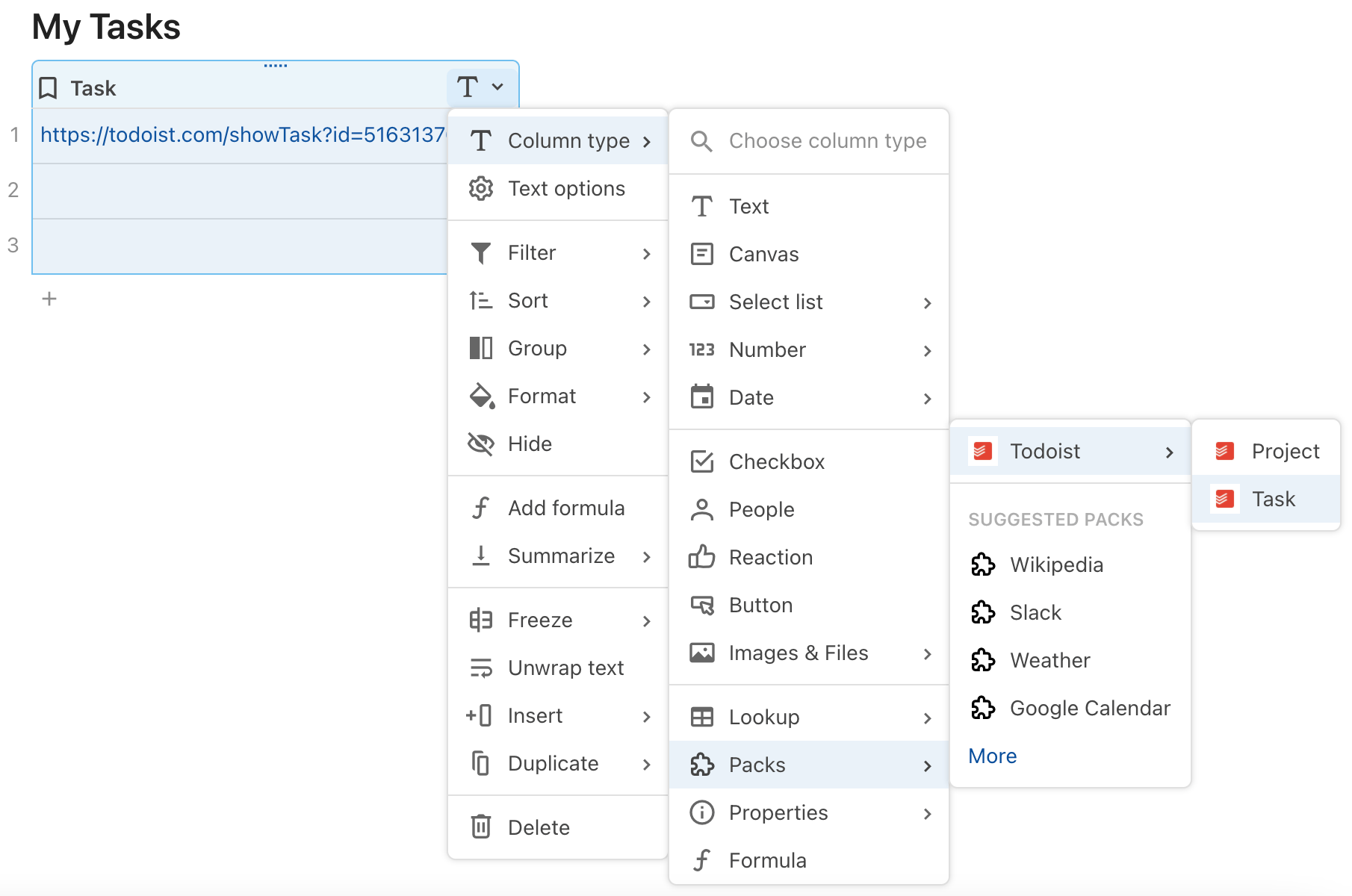This screenshot has width=1352, height=896.
Task: Choose the Slack suggested pack
Action: pyautogui.click(x=1070, y=612)
